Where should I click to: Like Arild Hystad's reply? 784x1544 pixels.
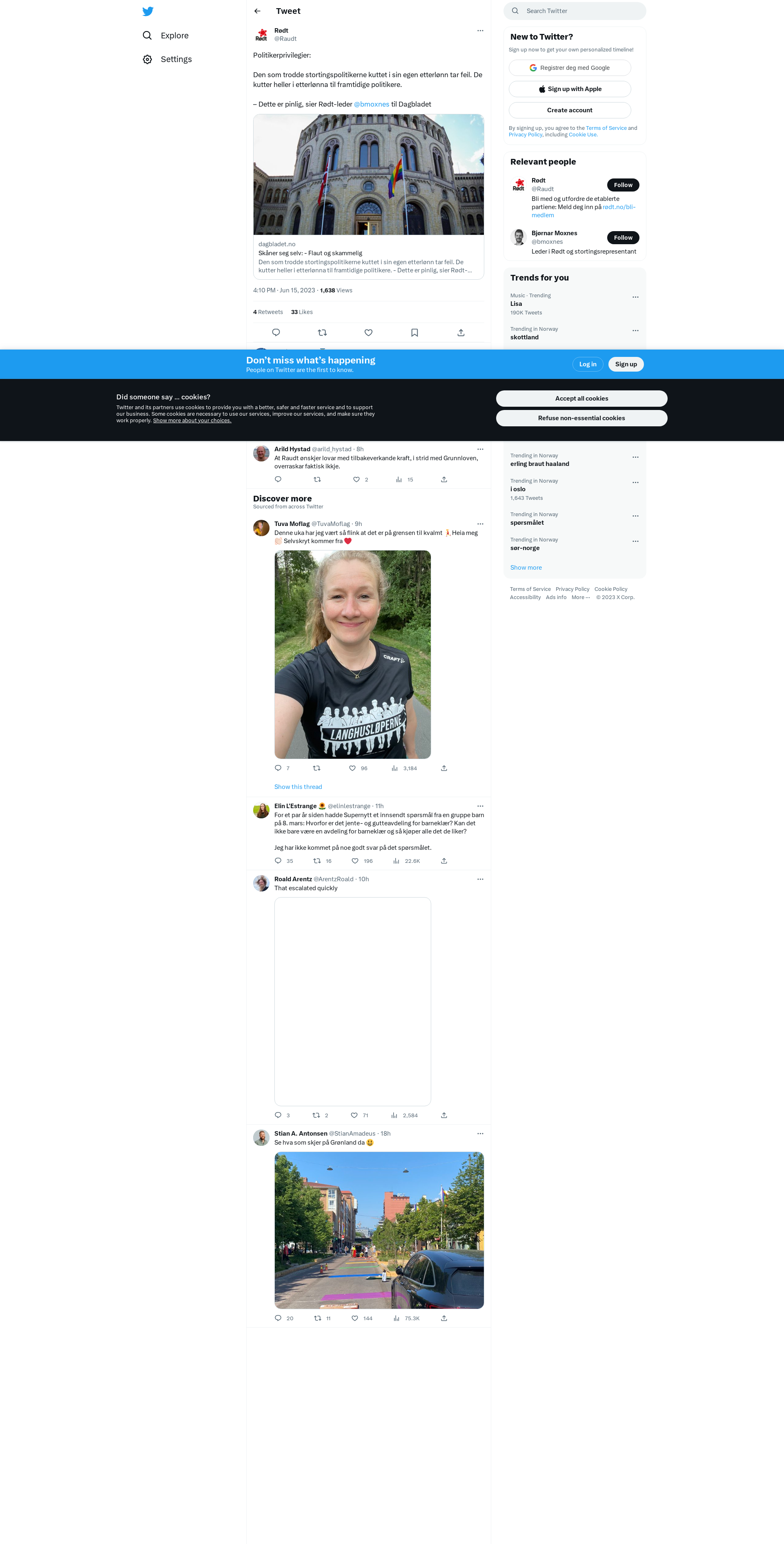tap(356, 479)
